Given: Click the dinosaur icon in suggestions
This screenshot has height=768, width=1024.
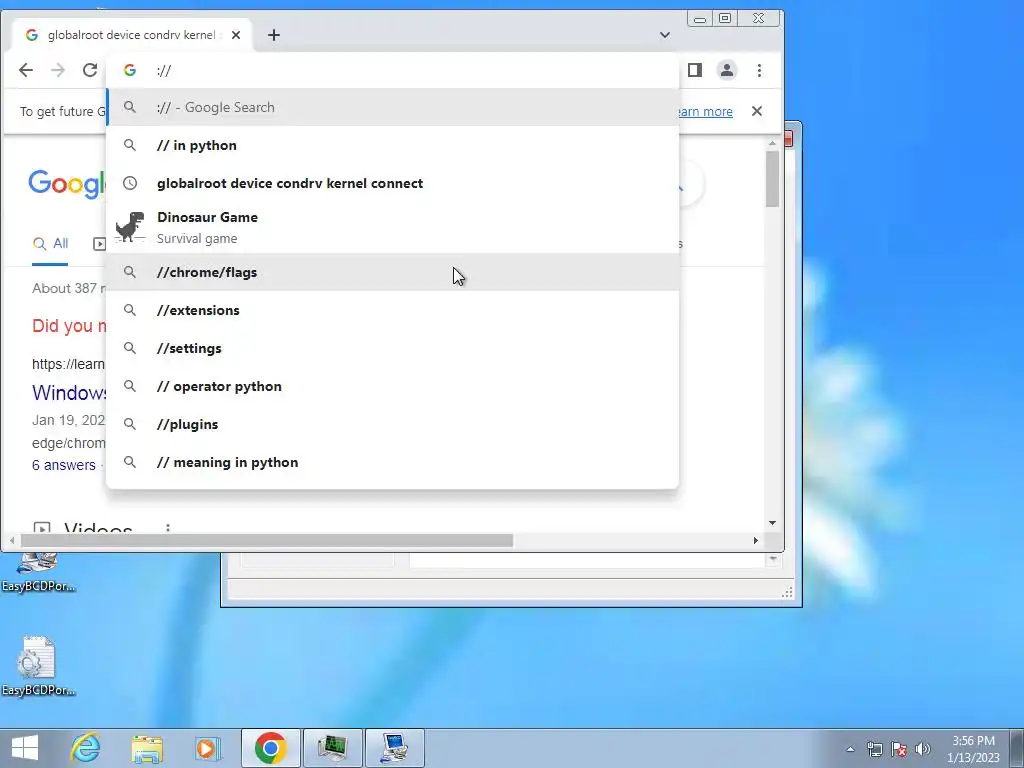Looking at the screenshot, I should (130, 227).
